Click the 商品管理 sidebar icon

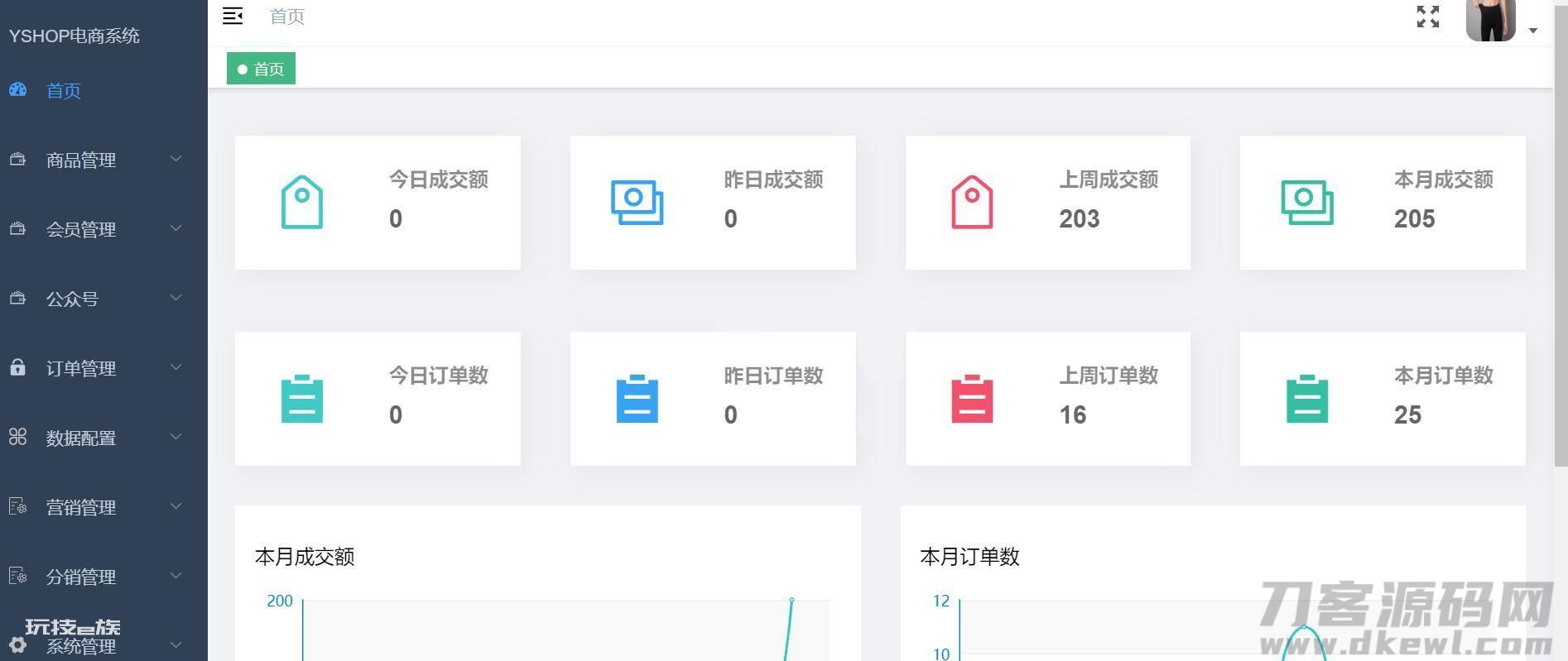(x=17, y=159)
